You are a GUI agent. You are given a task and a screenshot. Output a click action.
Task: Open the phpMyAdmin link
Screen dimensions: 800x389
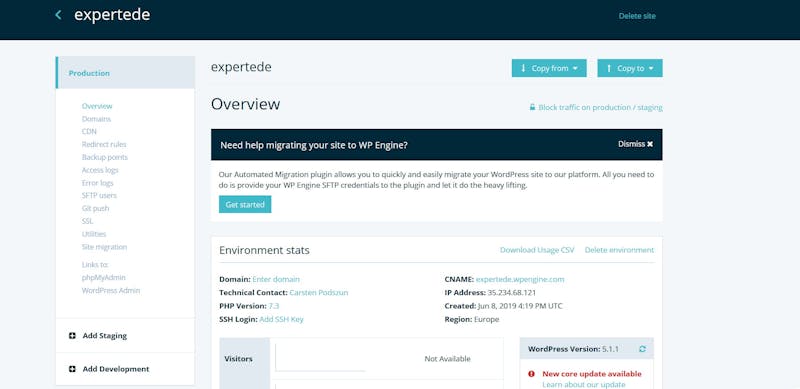[x=104, y=278]
